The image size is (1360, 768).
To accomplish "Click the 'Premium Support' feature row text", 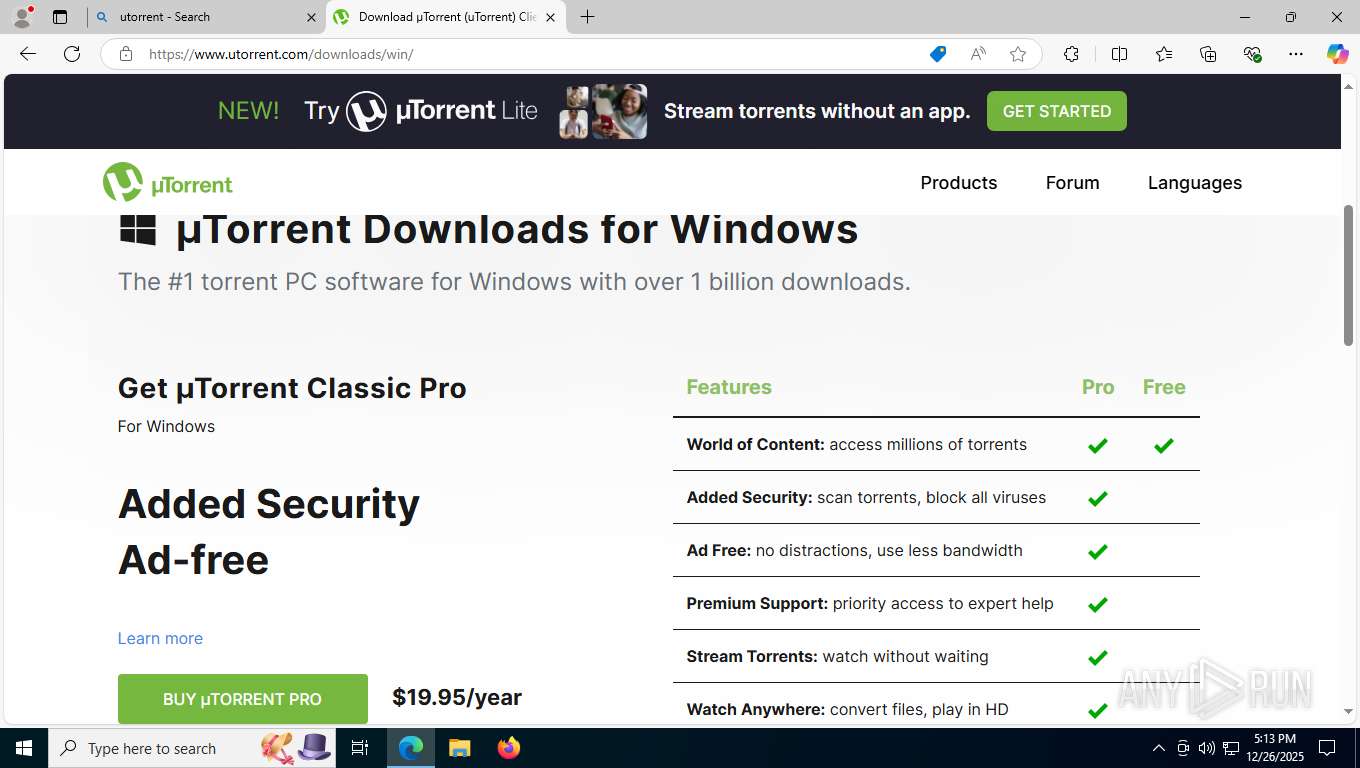I will [x=870, y=603].
